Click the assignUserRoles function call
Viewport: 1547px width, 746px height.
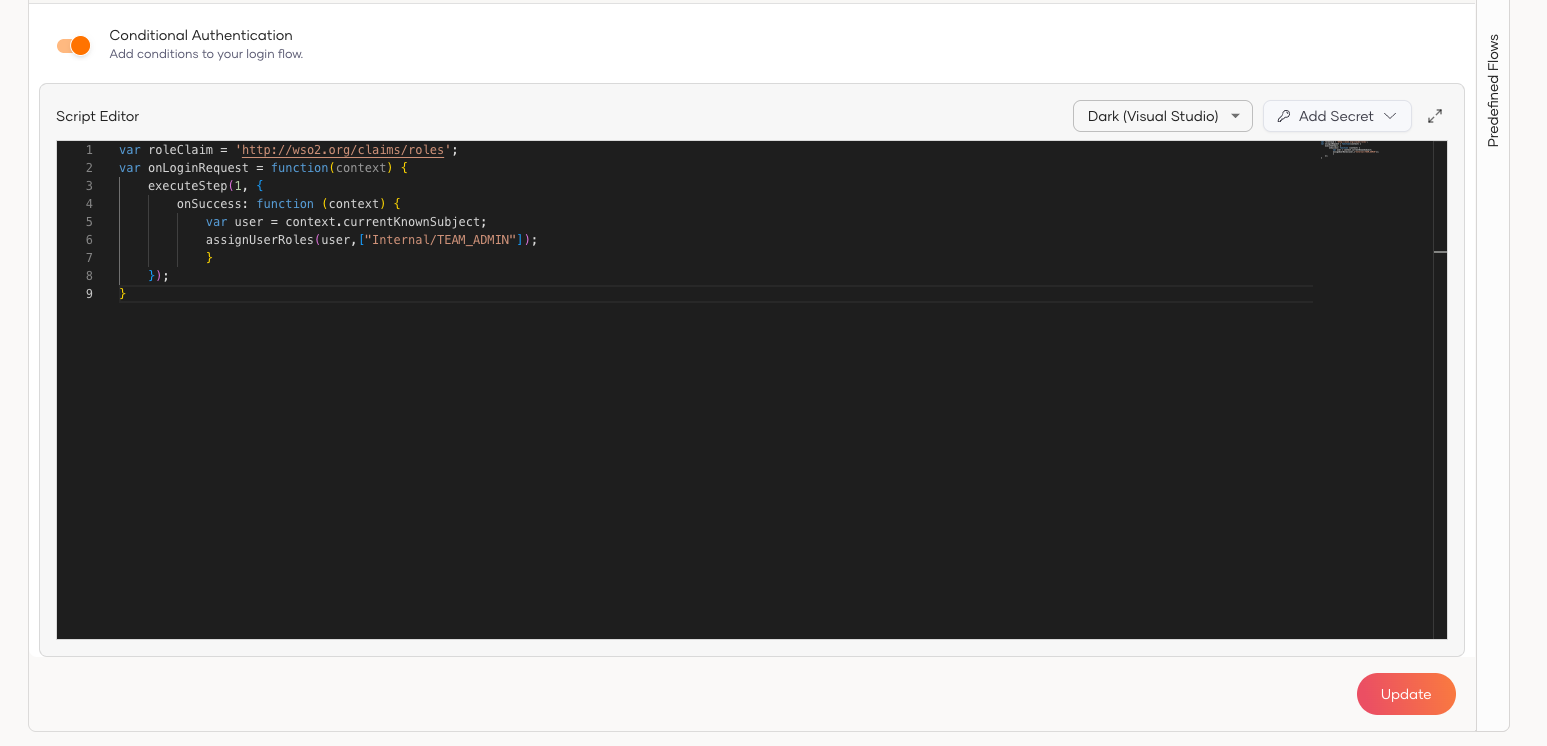tap(259, 240)
